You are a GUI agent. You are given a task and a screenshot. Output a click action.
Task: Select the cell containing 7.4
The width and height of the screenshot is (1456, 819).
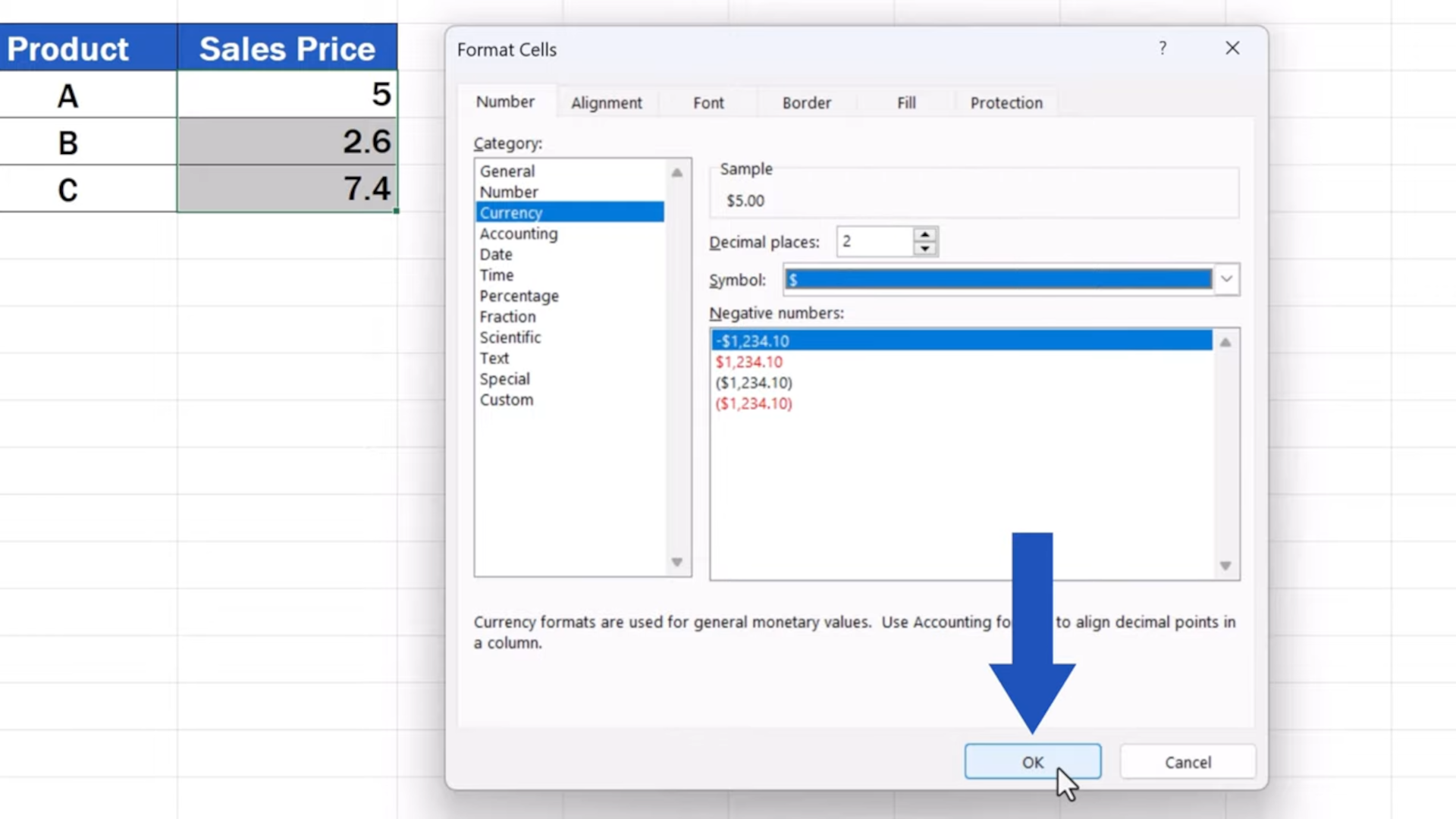coord(287,189)
